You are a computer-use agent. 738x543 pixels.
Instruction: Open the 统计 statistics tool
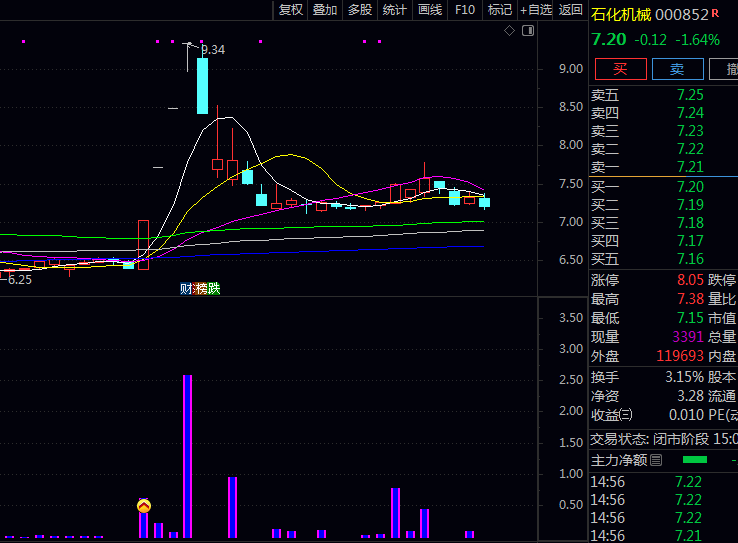click(395, 10)
